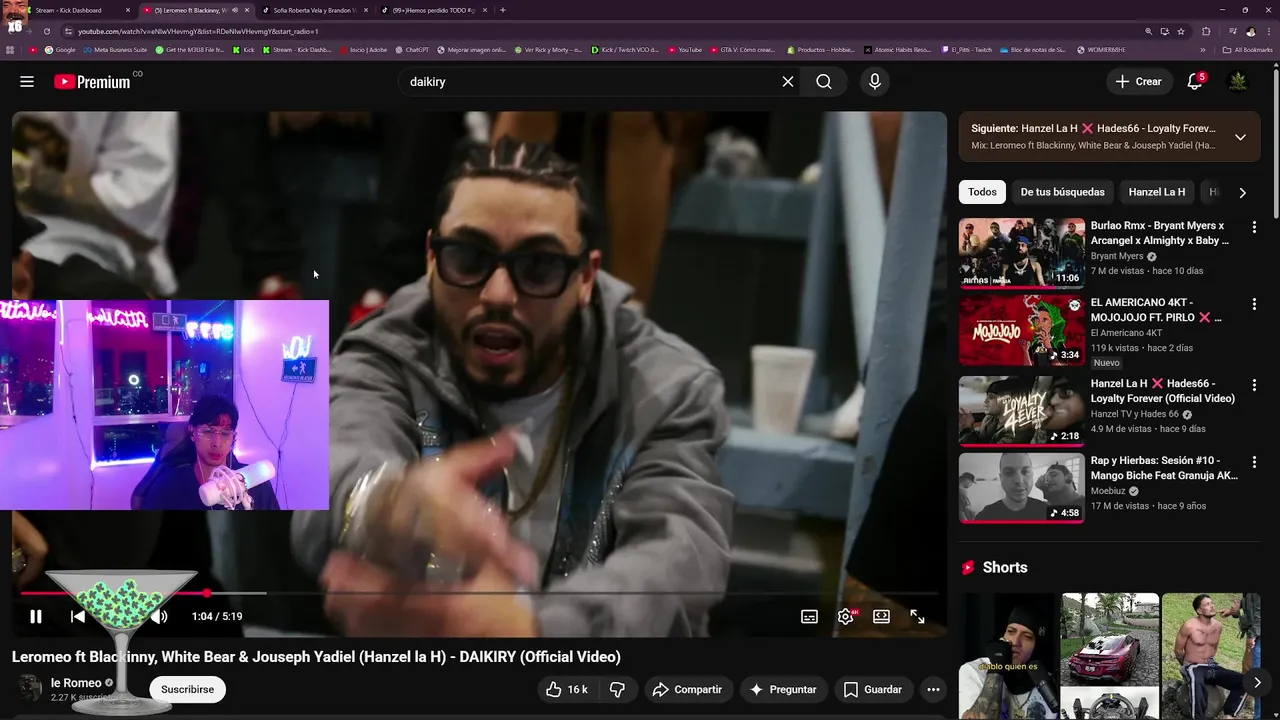The image size is (1280, 720).
Task: Open the browser extensions puzzle icon
Action: click(1206, 31)
